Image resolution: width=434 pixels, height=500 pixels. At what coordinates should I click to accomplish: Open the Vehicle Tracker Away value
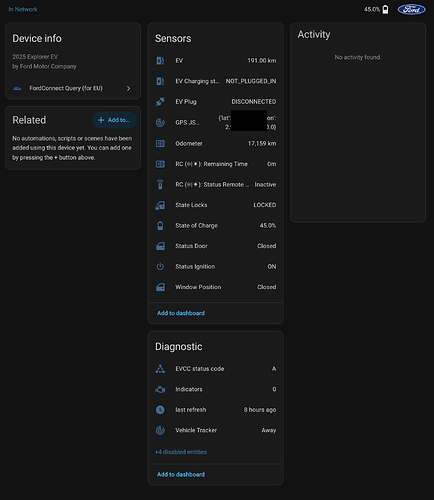269,430
